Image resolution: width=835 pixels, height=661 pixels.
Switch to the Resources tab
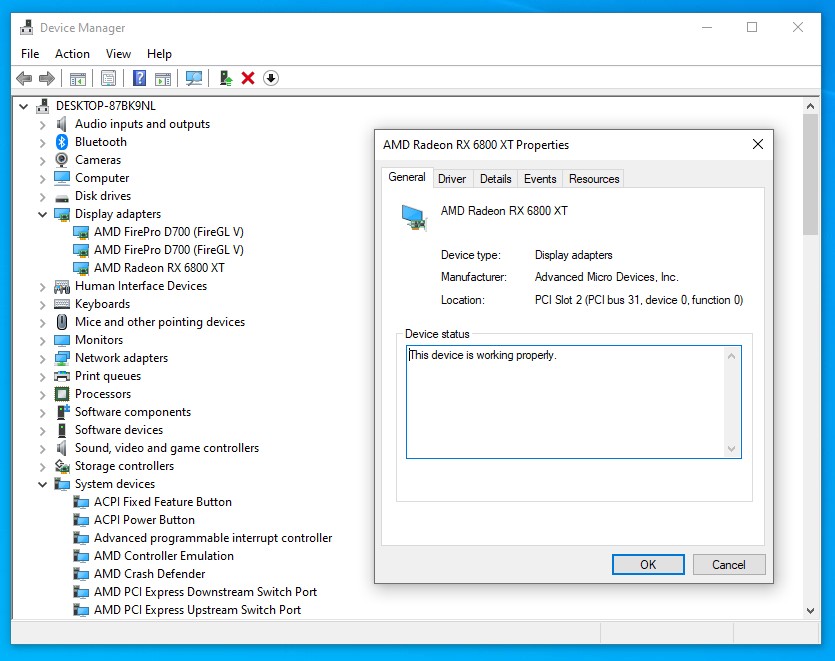click(594, 179)
